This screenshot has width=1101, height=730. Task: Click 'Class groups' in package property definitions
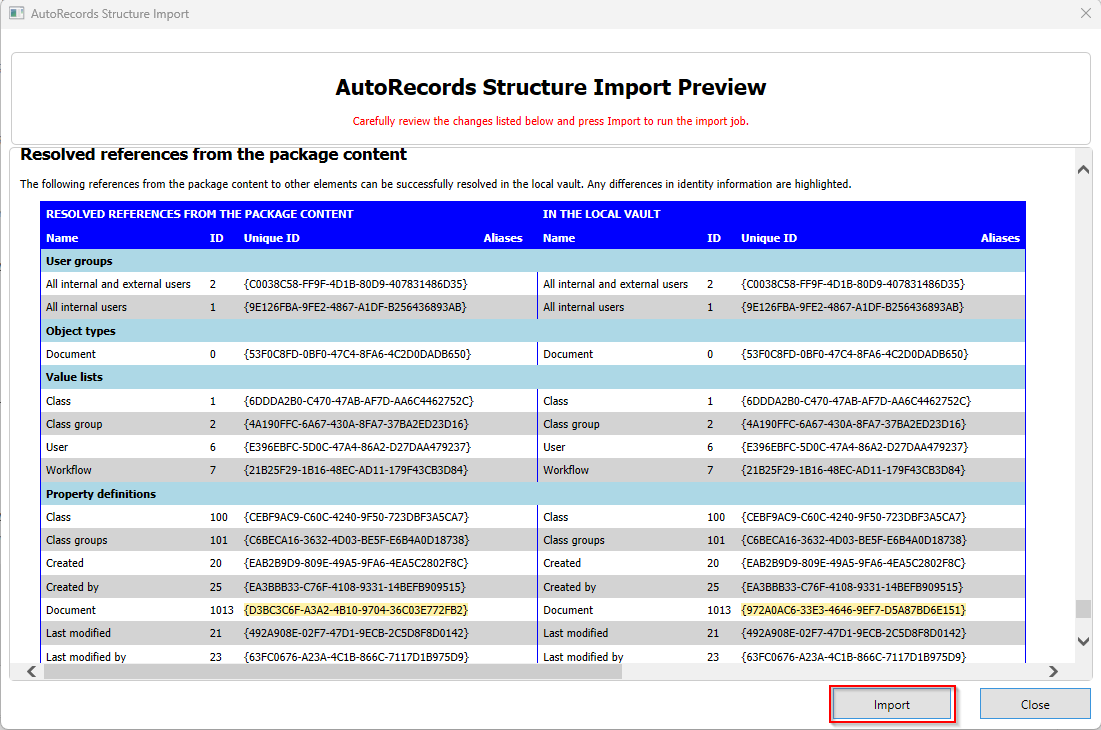pos(77,540)
